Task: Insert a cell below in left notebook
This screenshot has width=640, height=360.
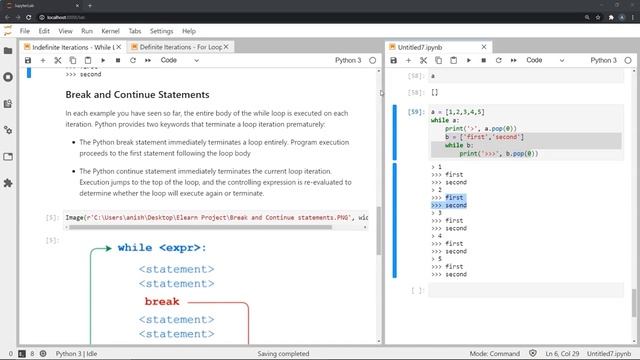Action: (43, 60)
